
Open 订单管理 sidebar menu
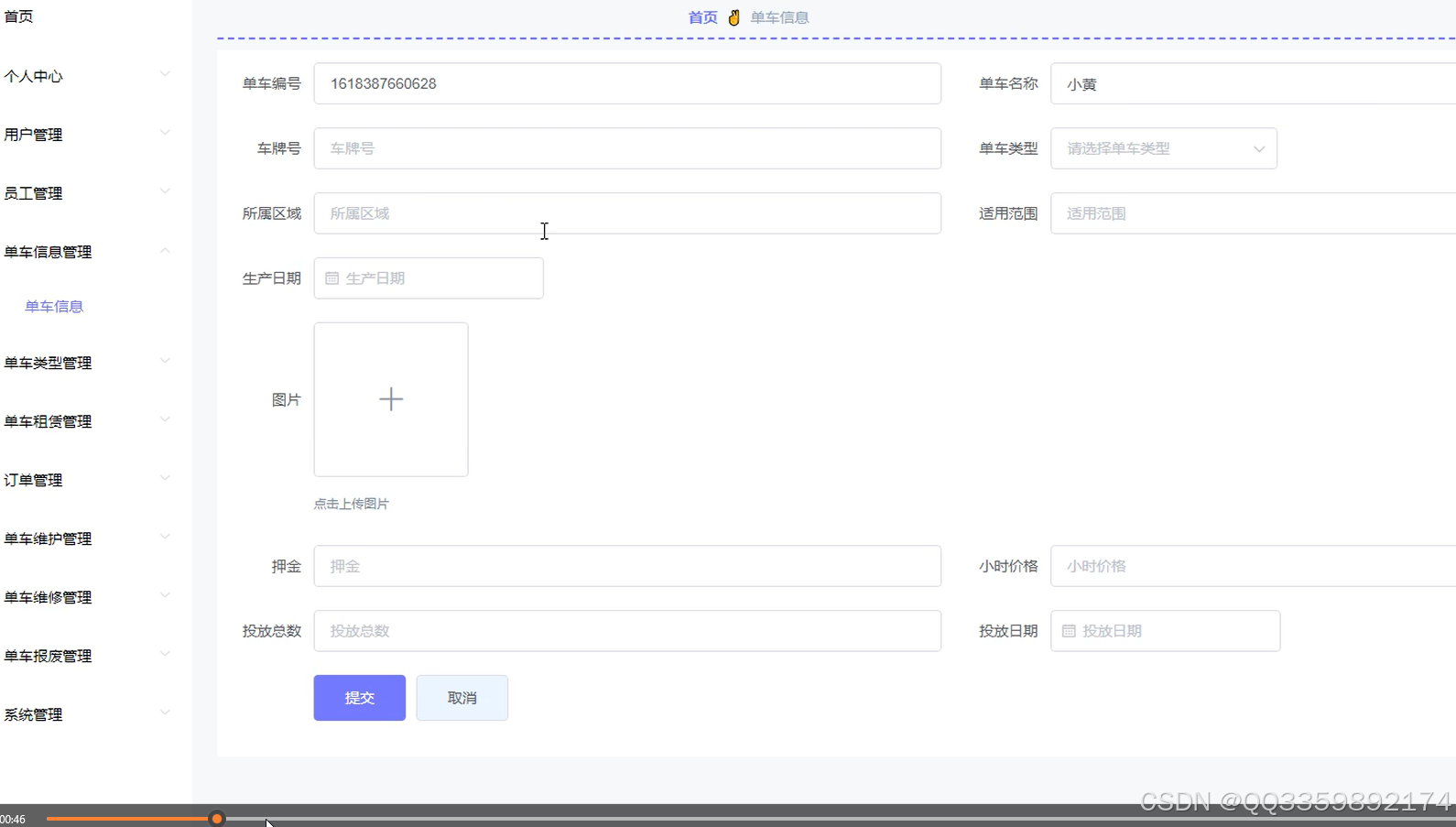pos(34,480)
